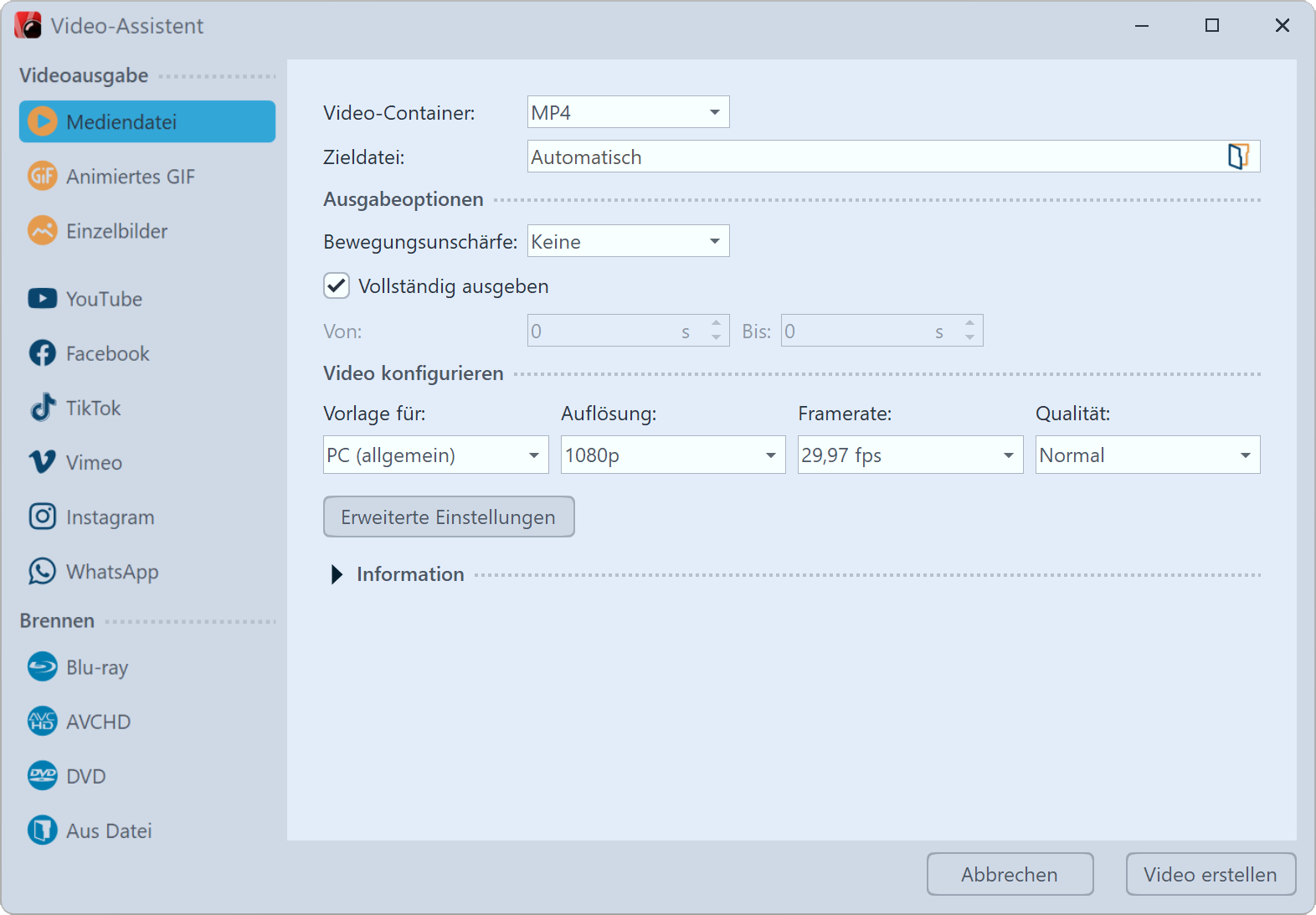Expand the Information section
Screen dimensions: 1316x915
[x=337, y=574]
